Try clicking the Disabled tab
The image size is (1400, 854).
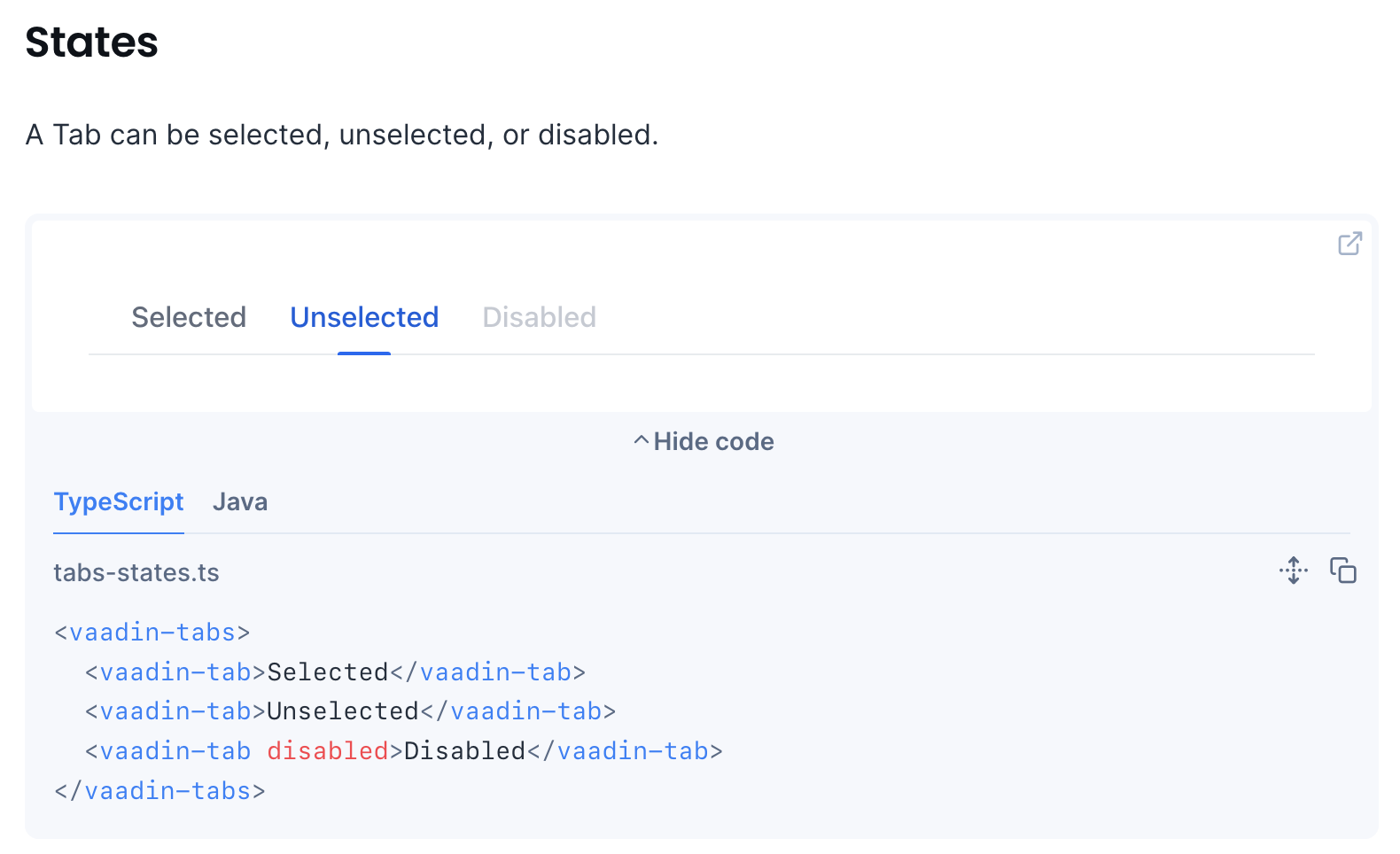point(539,317)
